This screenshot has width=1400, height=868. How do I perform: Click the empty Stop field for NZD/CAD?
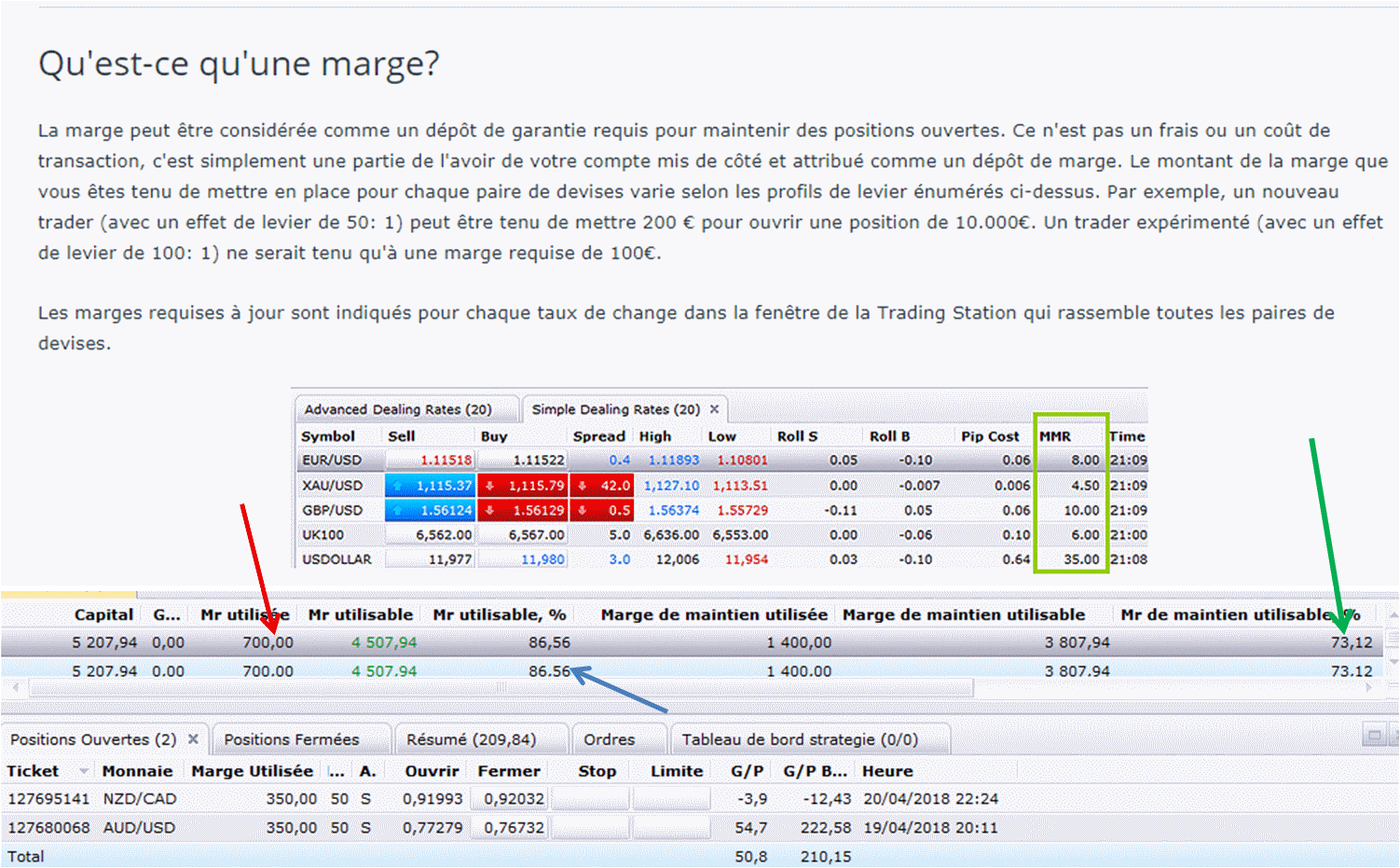click(591, 799)
